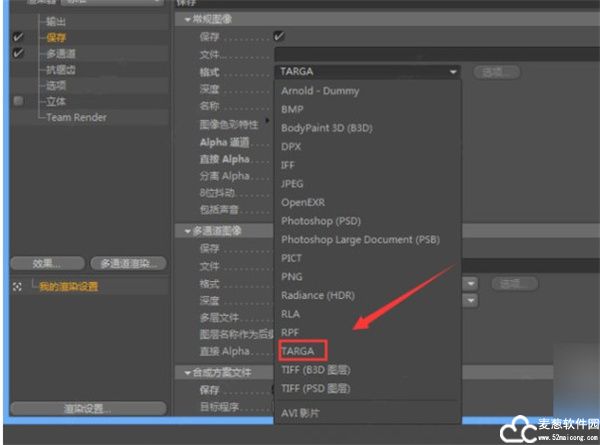This screenshot has width=600, height=445.
Task: Open the 渲染设置... button
Action: point(88,408)
